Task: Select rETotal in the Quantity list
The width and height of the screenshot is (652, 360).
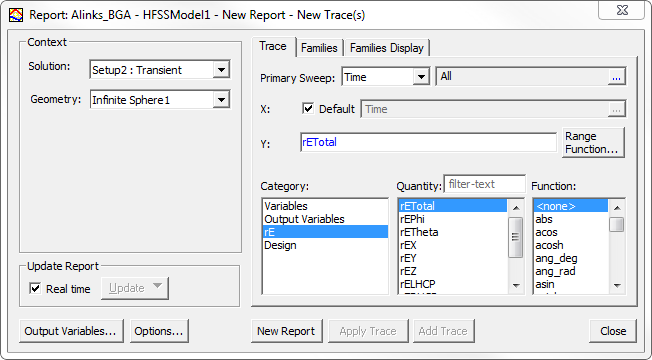Action: click(x=453, y=206)
